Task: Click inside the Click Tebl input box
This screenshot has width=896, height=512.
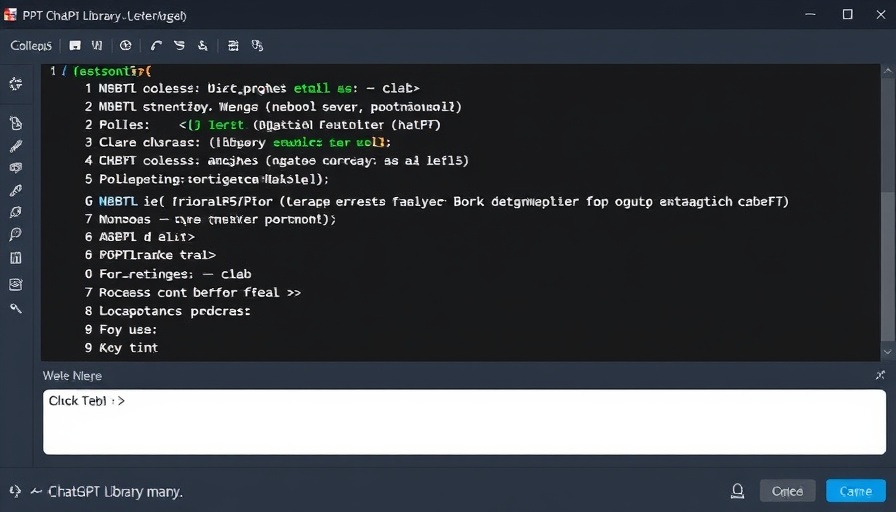Action: (x=465, y=422)
